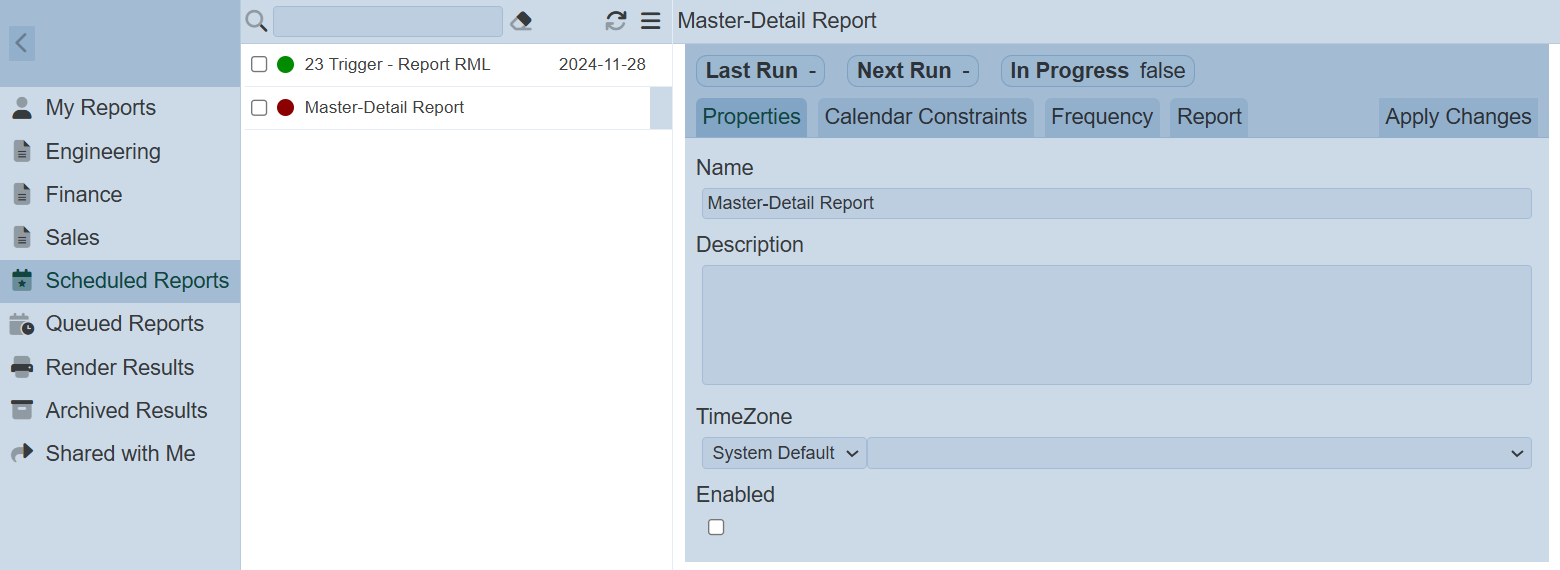Switch to the Calendar Constraints tab
This screenshot has width=1560, height=570.
pos(925,117)
